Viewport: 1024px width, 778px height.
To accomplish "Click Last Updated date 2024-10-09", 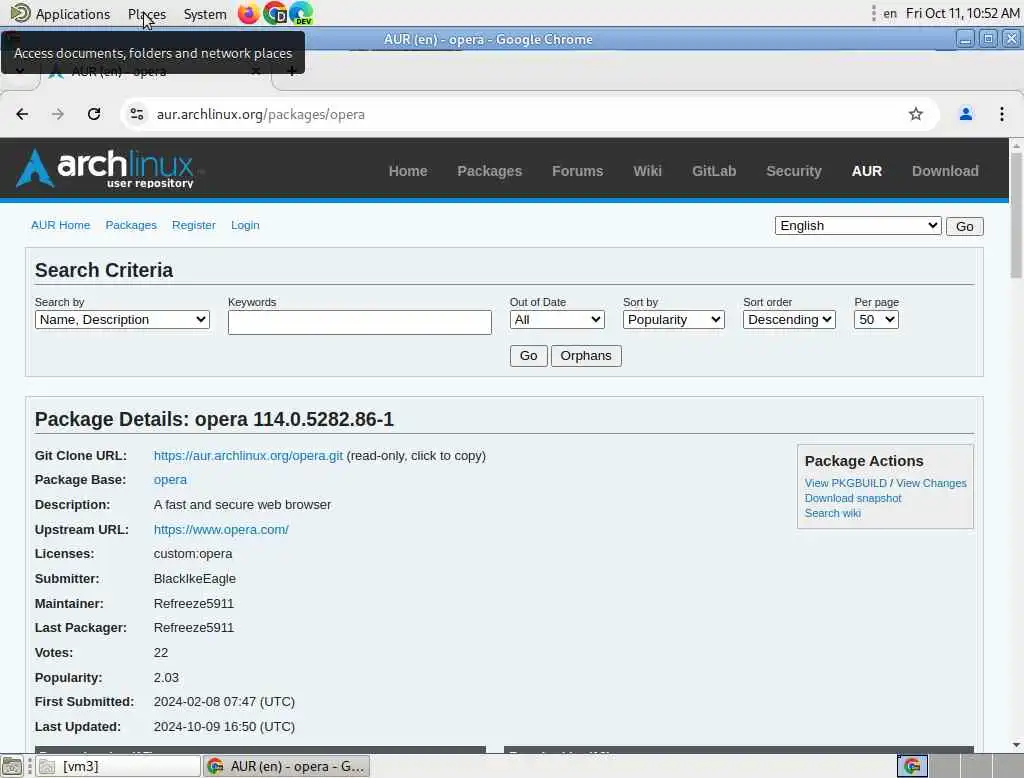I will 224,726.
